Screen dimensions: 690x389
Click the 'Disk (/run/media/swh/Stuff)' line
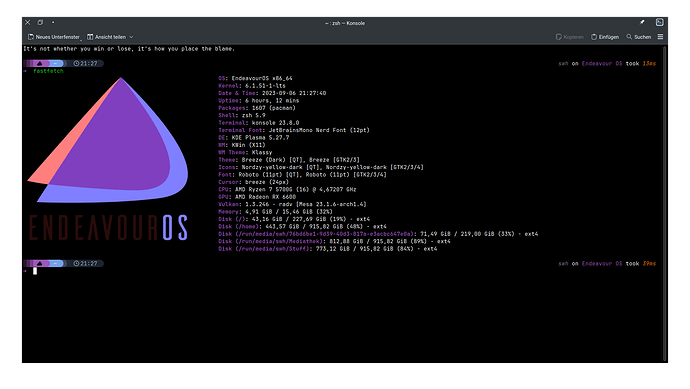pyautogui.click(x=327, y=249)
